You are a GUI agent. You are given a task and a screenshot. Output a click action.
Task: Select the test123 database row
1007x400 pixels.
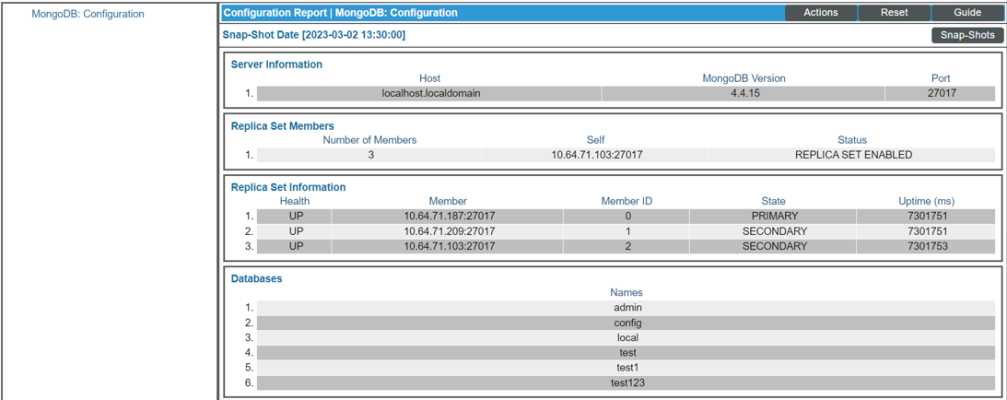tap(626, 383)
